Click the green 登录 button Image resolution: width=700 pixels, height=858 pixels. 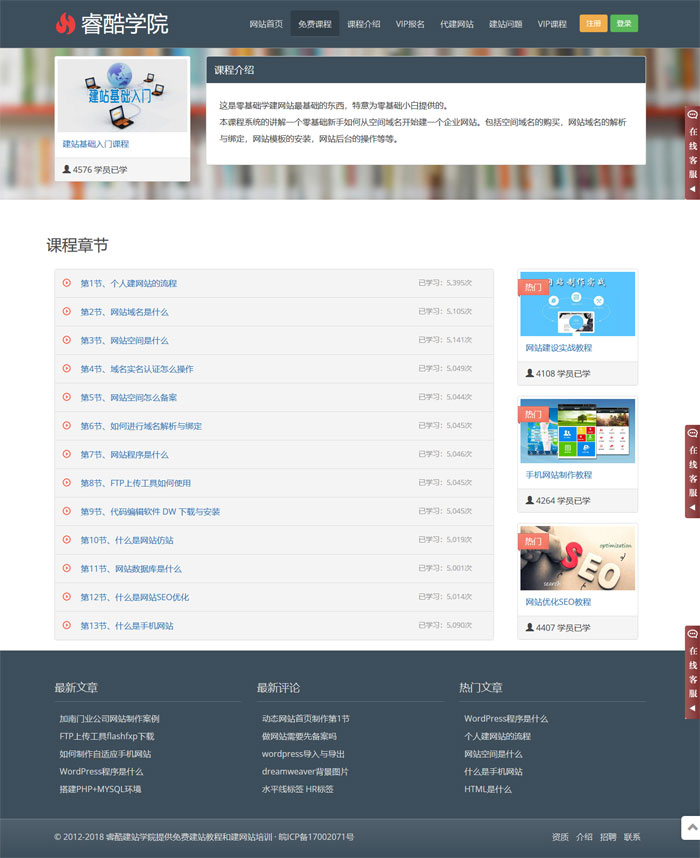(x=624, y=23)
